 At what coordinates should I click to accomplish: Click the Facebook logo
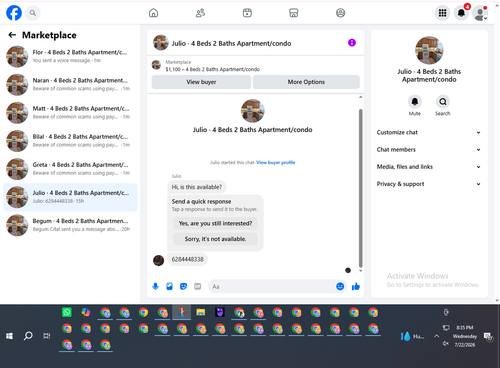[x=14, y=13]
